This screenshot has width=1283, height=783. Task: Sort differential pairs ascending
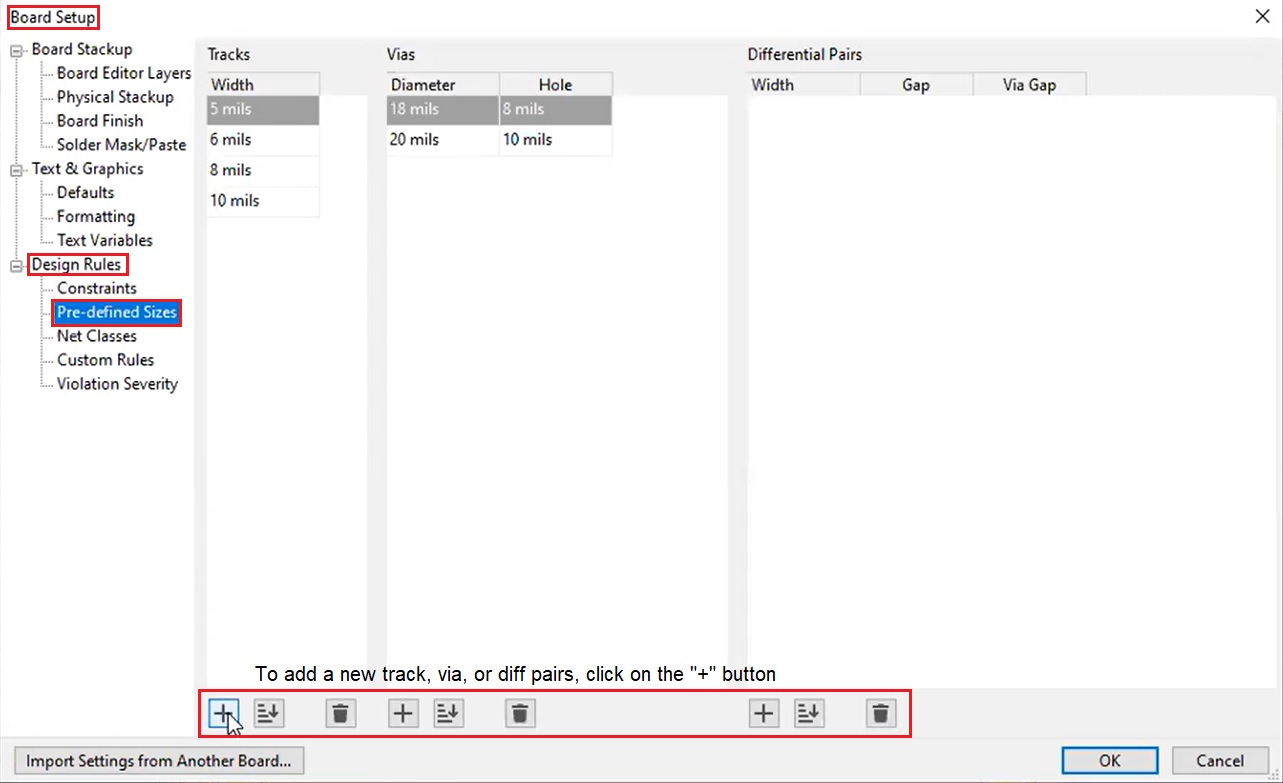(809, 713)
